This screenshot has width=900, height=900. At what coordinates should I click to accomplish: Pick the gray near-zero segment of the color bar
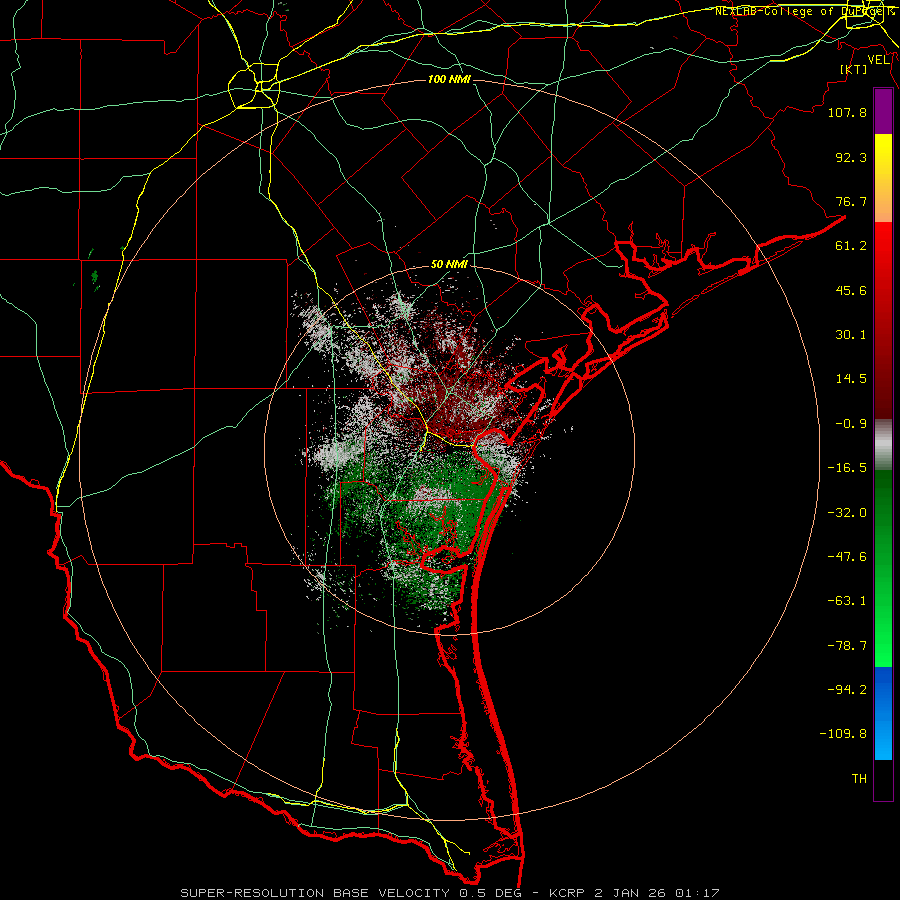(x=883, y=445)
